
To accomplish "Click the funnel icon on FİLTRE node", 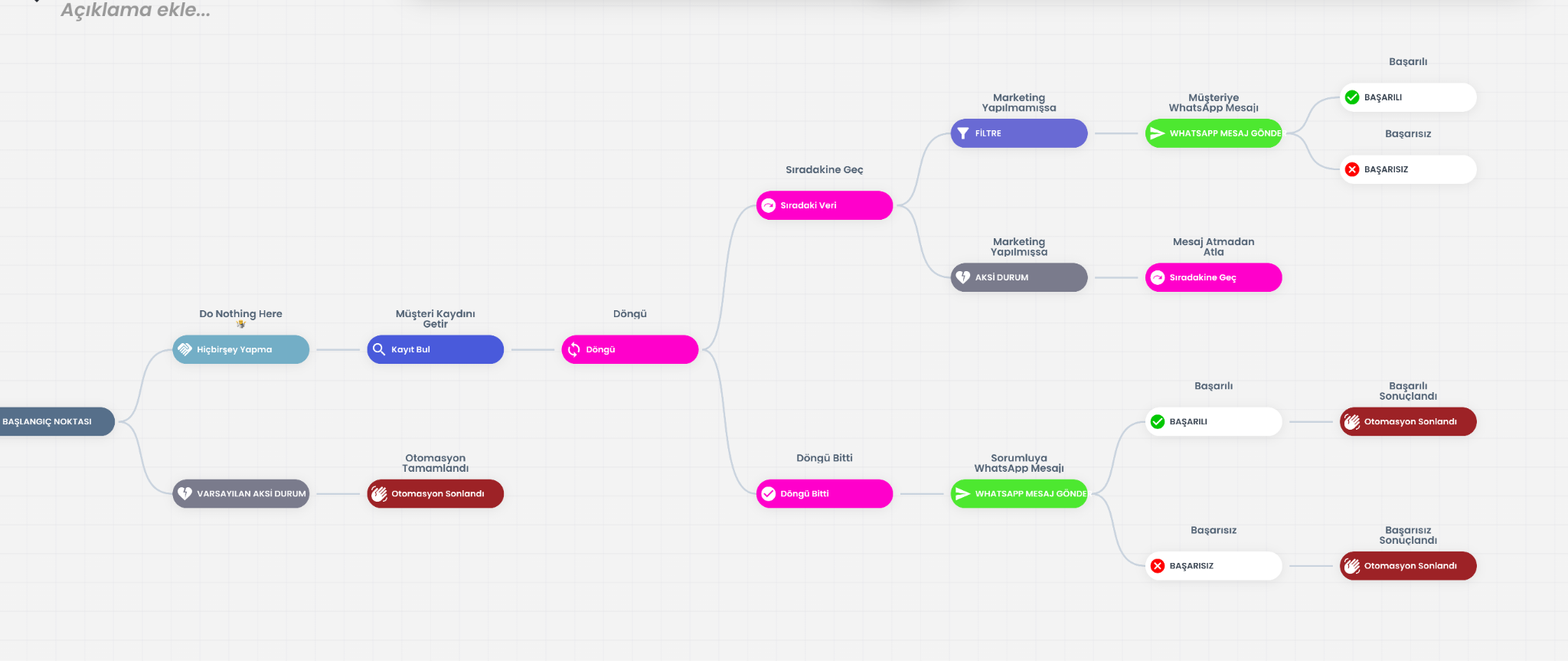I will [963, 133].
